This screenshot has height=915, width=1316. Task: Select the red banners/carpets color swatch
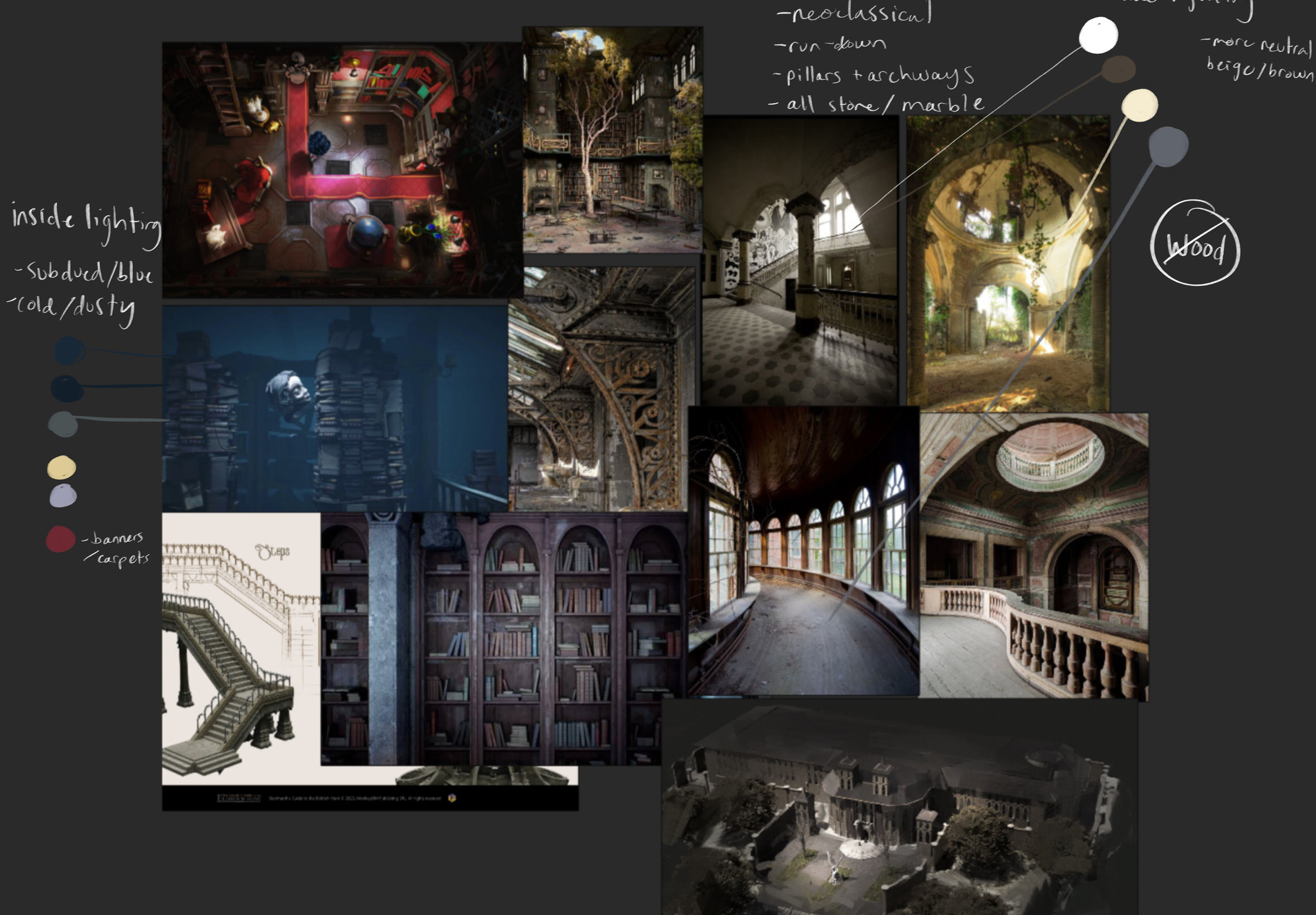[x=61, y=539]
